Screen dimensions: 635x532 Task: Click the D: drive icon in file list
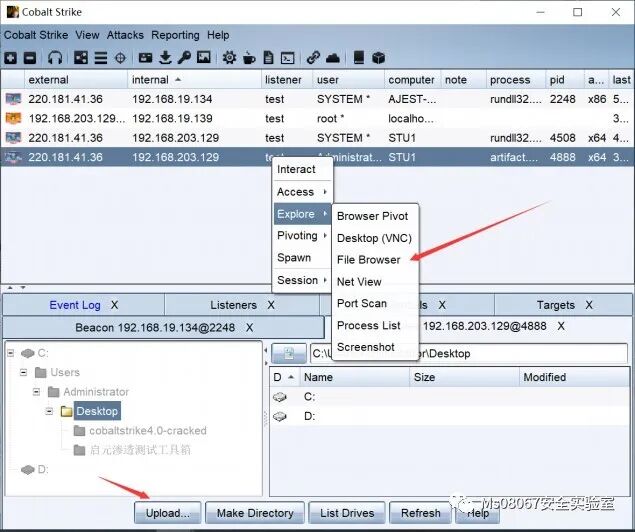[x=279, y=416]
